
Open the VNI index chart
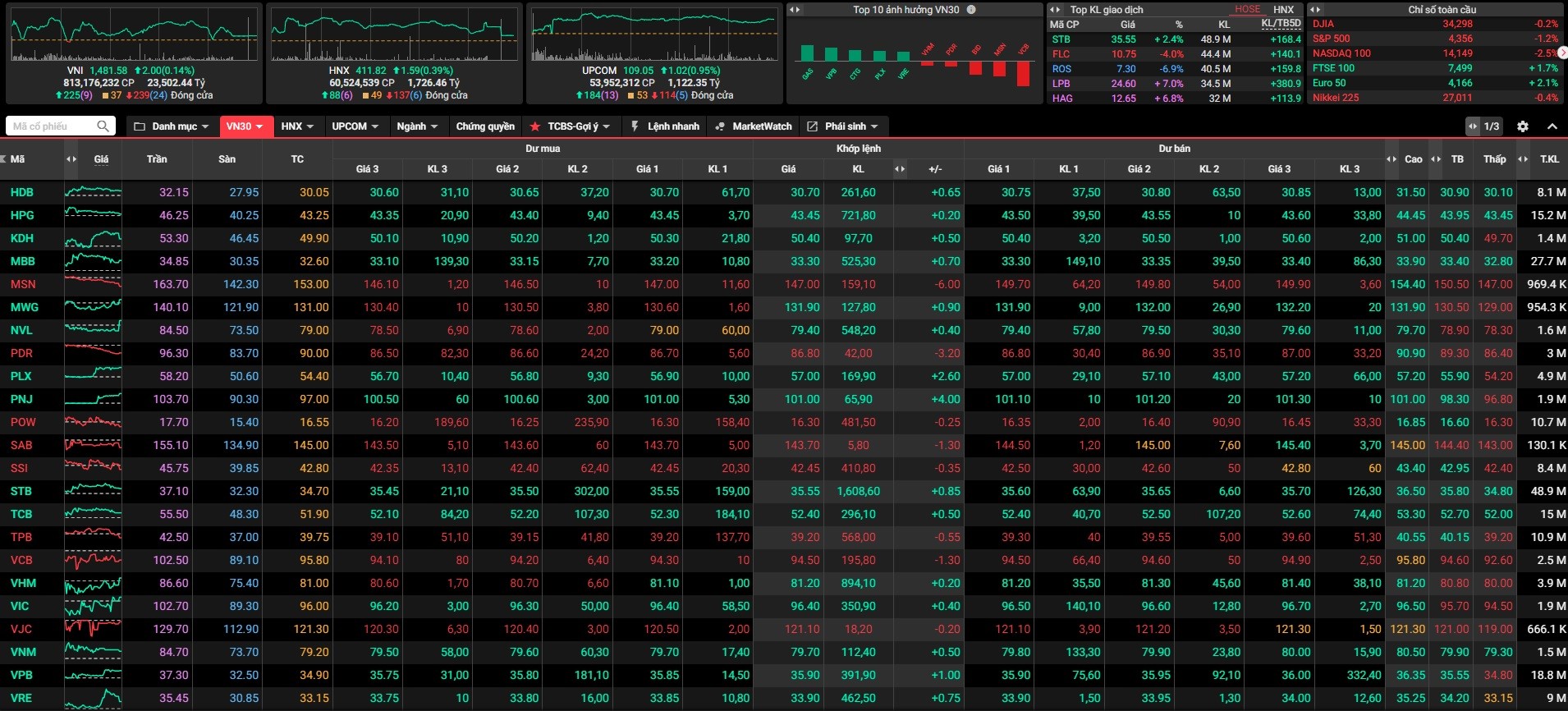point(134,35)
